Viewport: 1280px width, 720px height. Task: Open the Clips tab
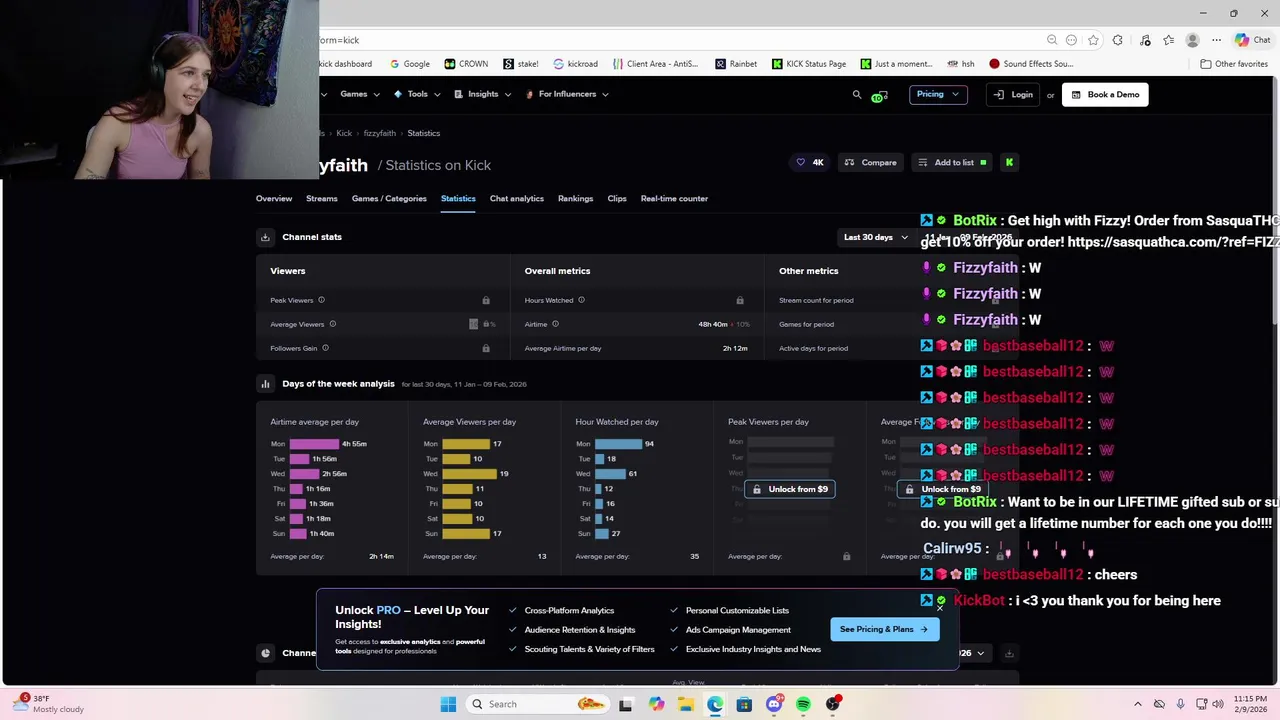(617, 198)
